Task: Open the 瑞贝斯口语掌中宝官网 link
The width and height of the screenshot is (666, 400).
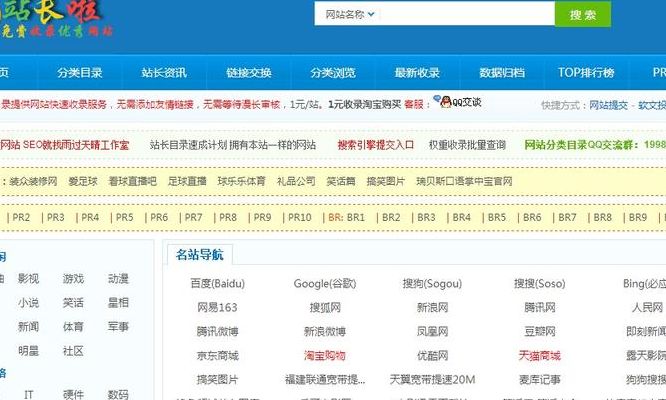Action: (464, 181)
